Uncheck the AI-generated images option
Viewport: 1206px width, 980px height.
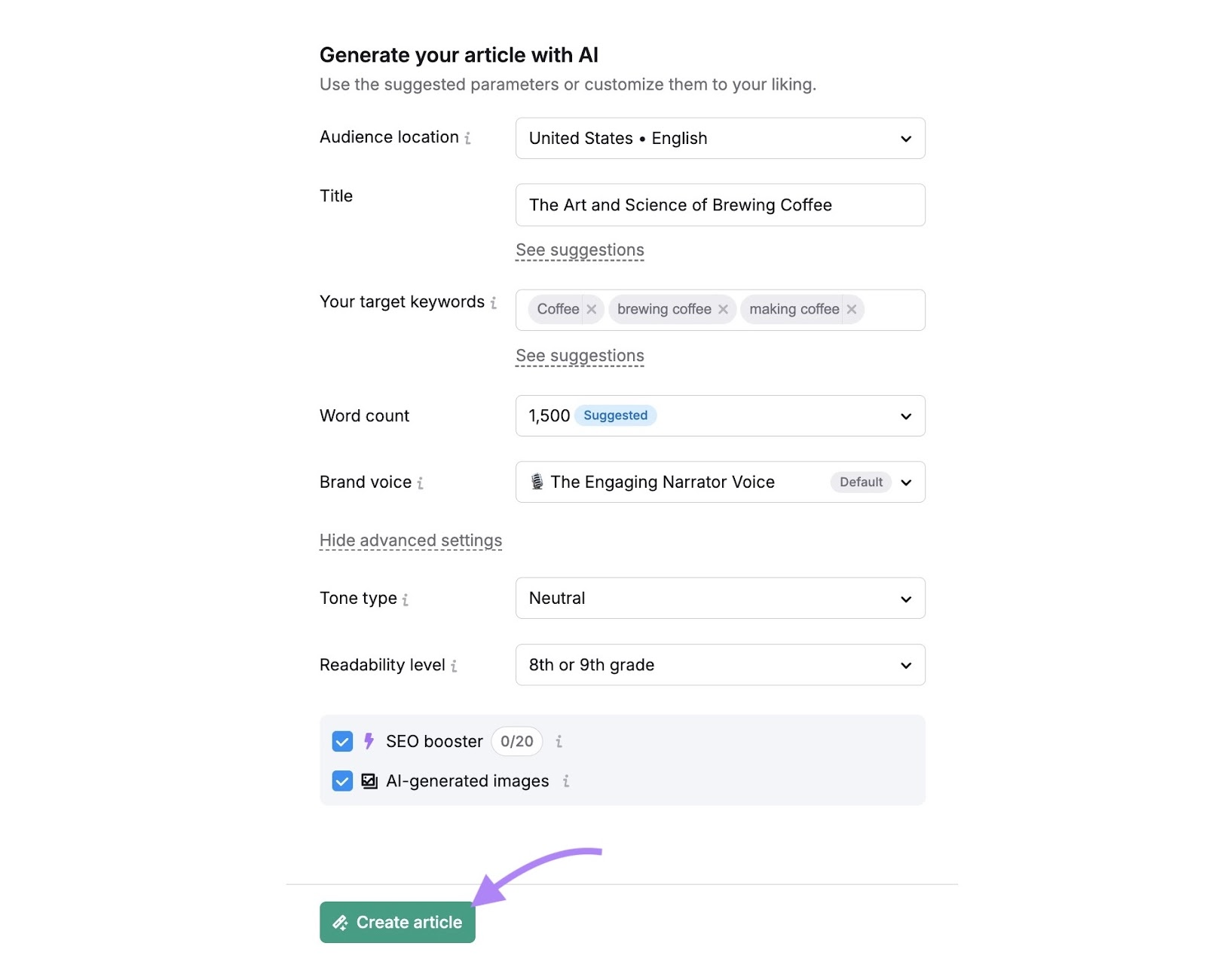point(342,781)
